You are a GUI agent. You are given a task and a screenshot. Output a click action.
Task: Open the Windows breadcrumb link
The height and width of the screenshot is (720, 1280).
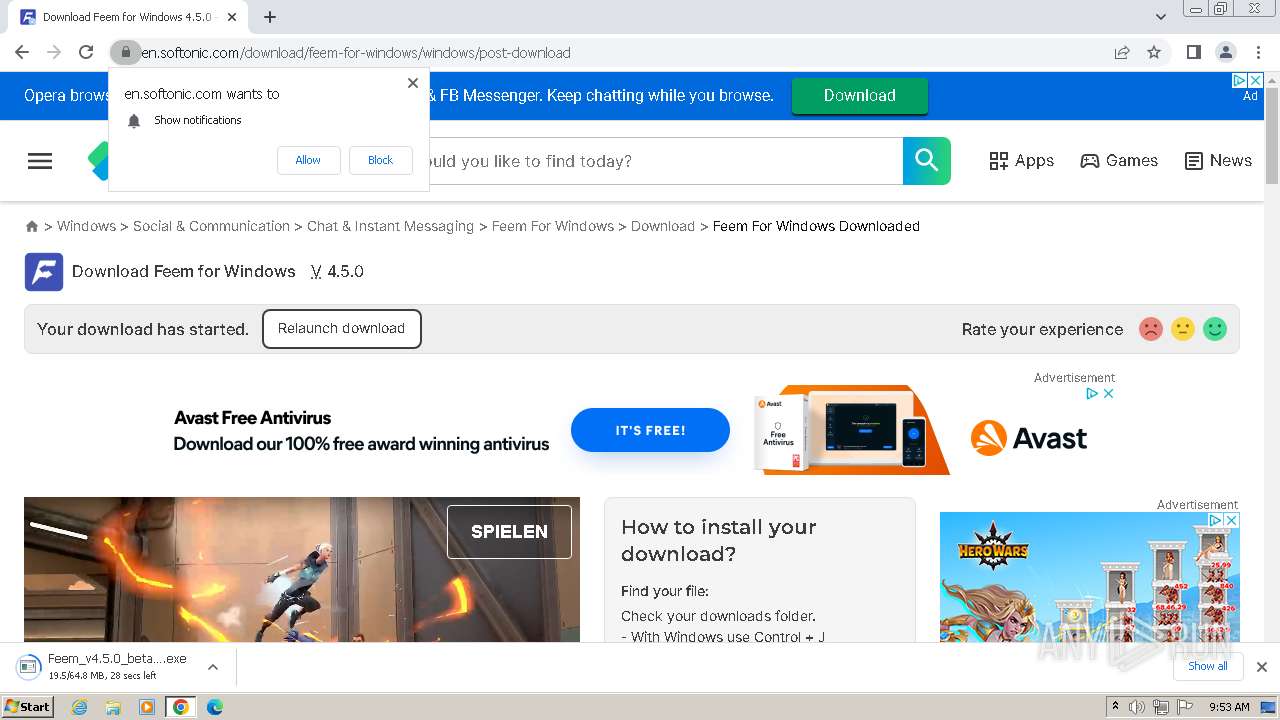coord(86,226)
